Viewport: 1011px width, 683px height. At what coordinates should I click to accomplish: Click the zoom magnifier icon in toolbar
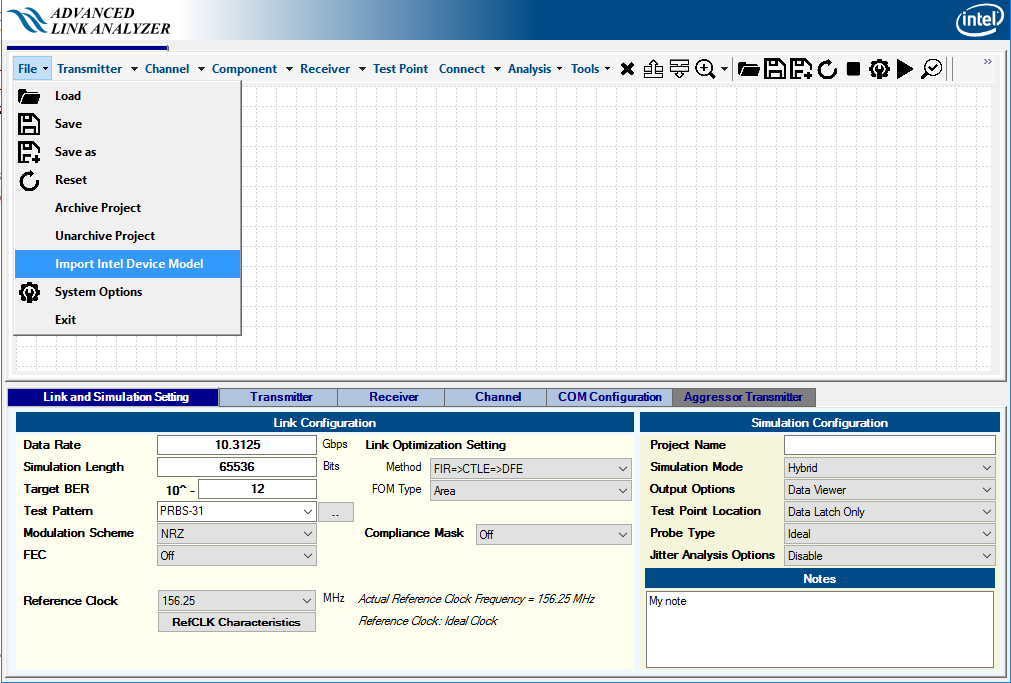[705, 69]
